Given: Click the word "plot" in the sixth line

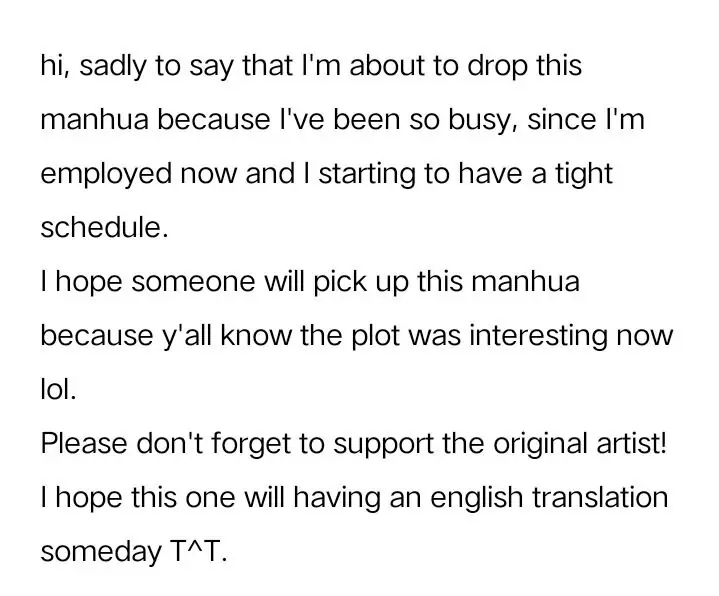Looking at the screenshot, I should tap(380, 335).
